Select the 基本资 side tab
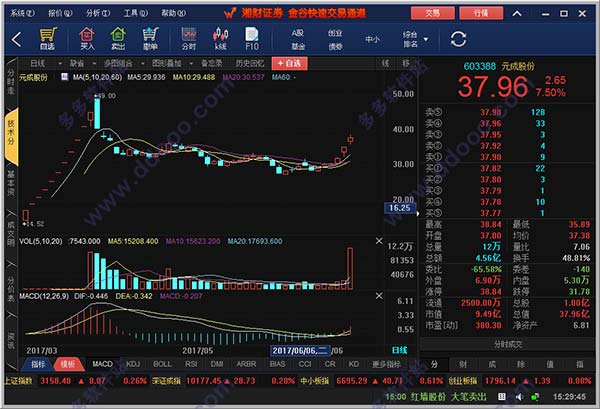The image size is (600, 409). 11,184
